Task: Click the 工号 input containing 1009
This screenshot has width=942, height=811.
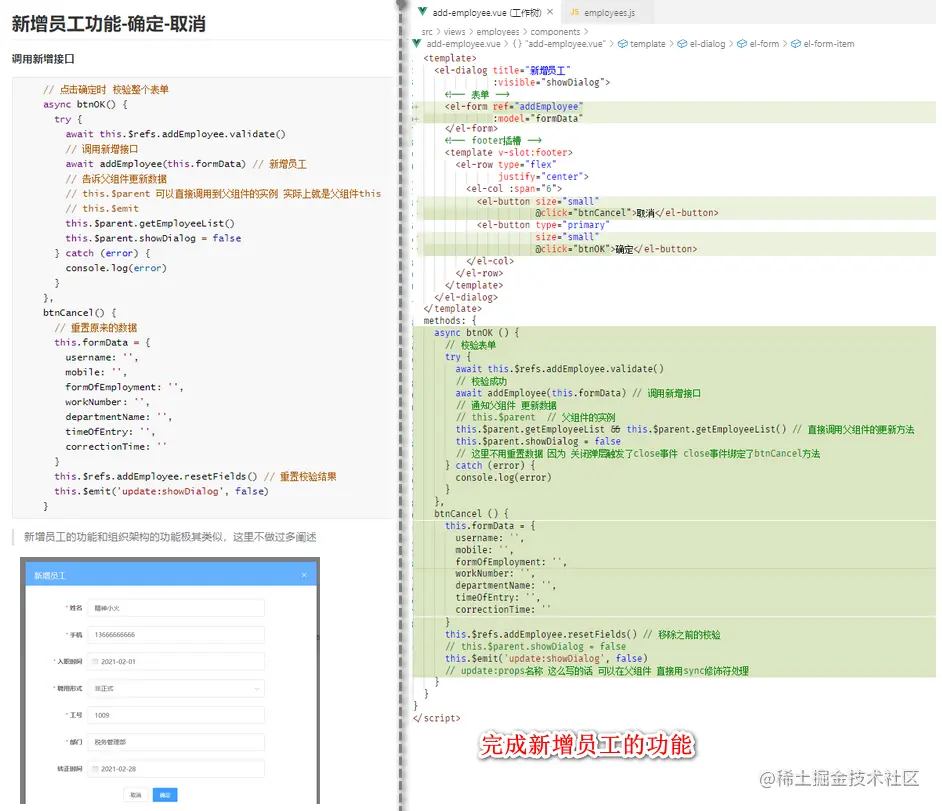Action: pyautogui.click(x=175, y=715)
